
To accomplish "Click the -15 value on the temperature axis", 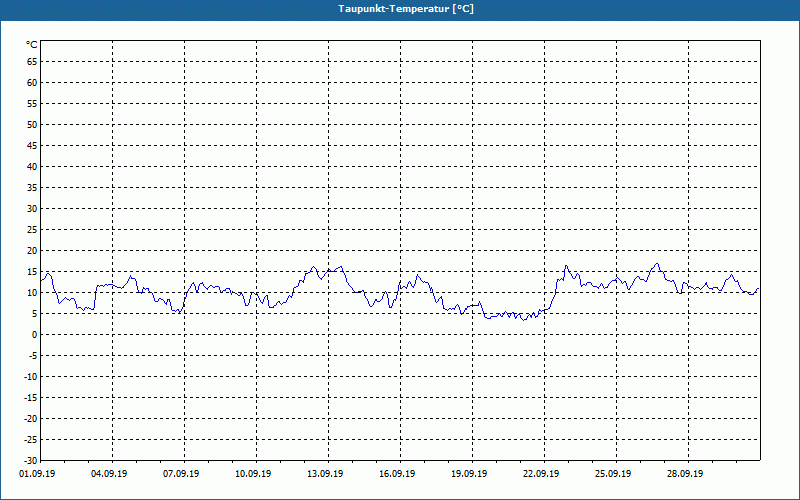I will pyautogui.click(x=31, y=397).
